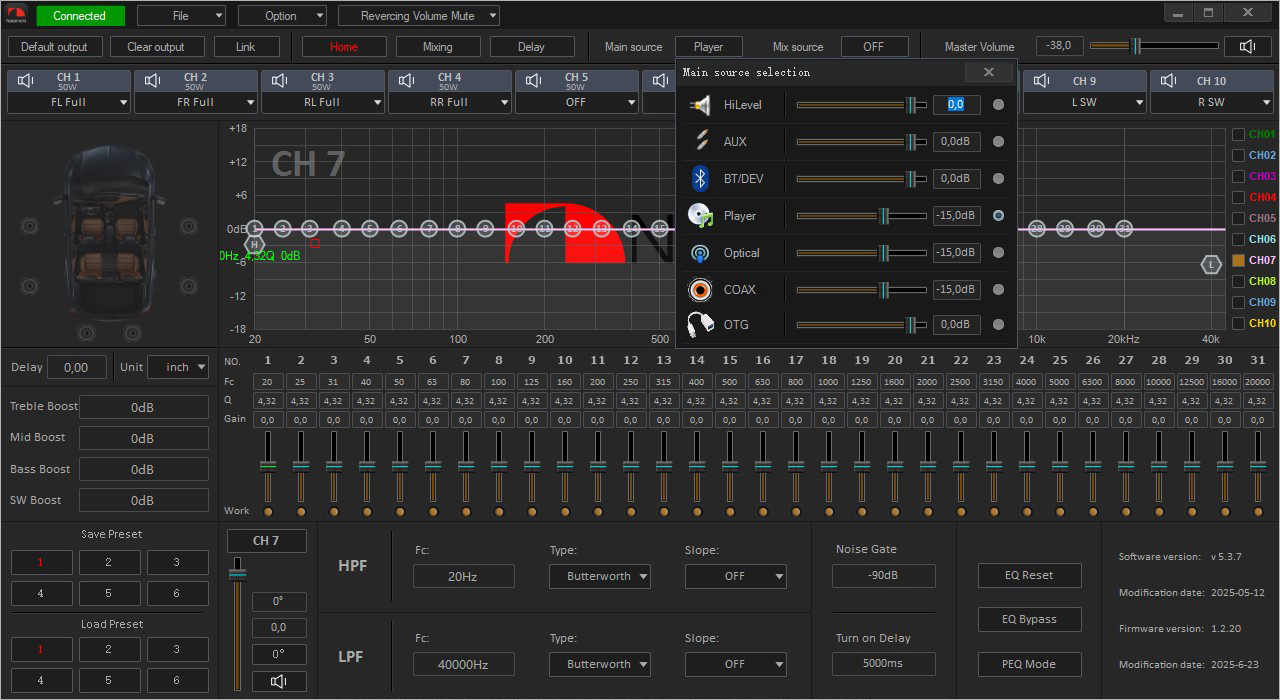Click the AUX cable source icon
This screenshot has width=1280, height=700.
[x=701, y=142]
